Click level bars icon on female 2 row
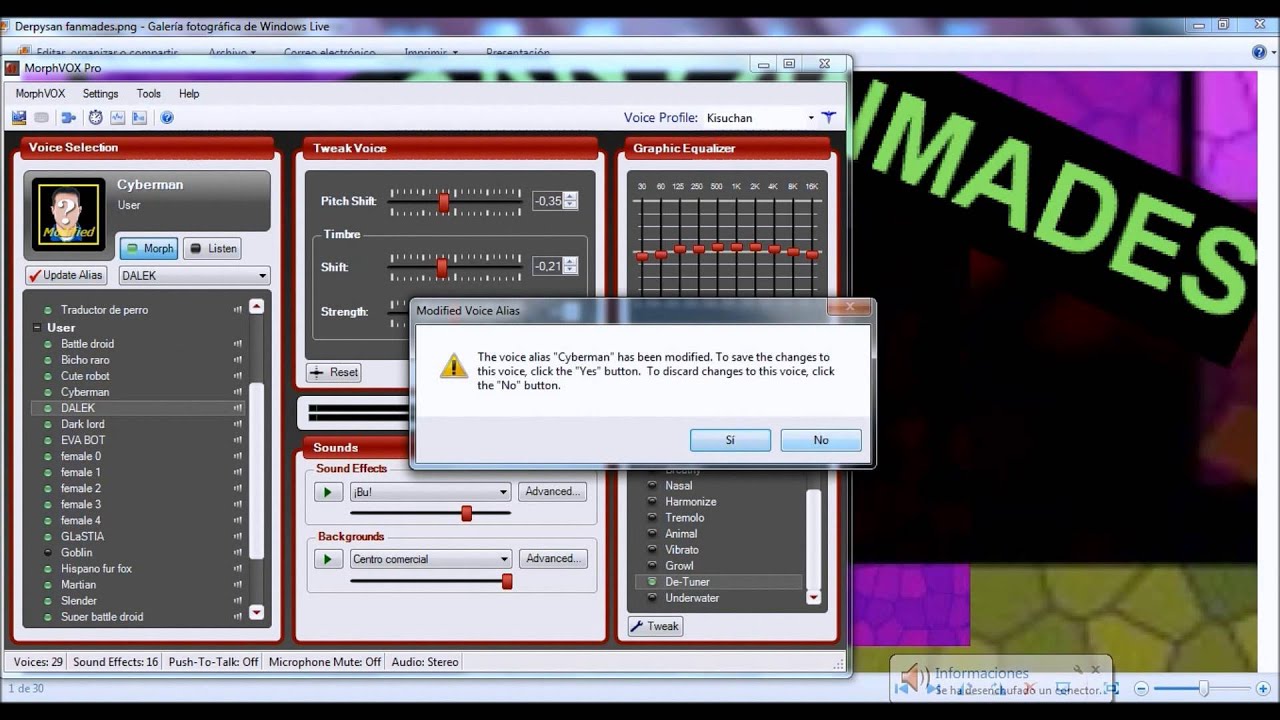 click(238, 488)
